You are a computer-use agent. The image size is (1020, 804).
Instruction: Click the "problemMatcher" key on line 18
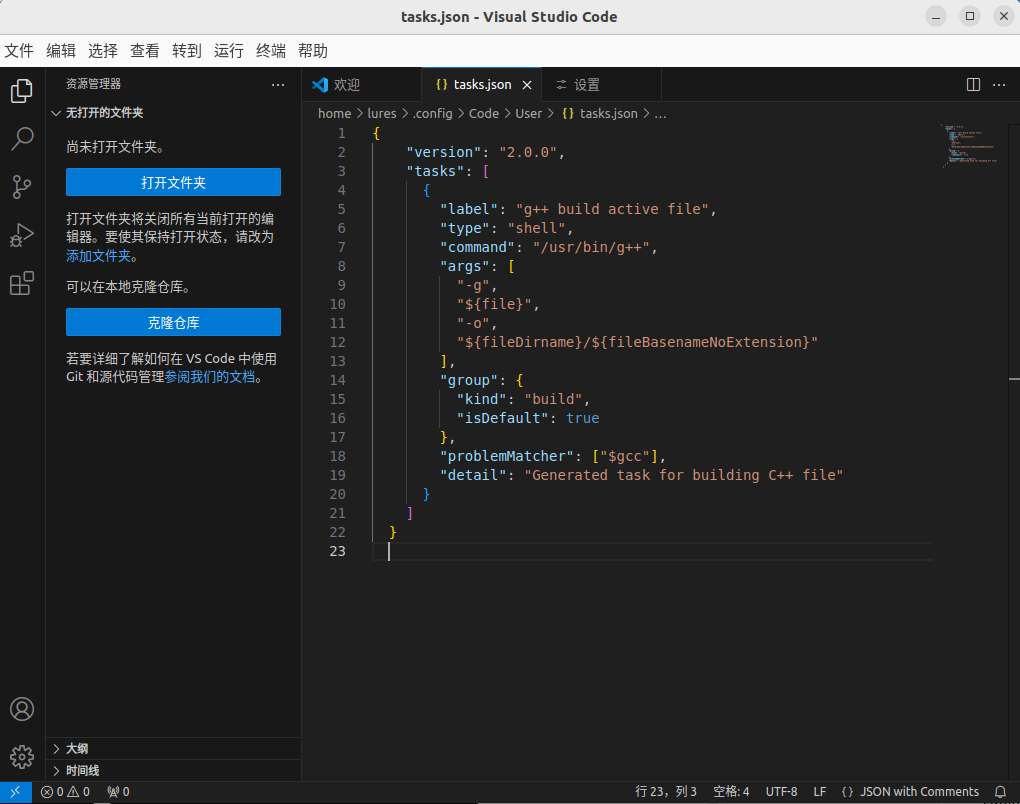tap(507, 456)
